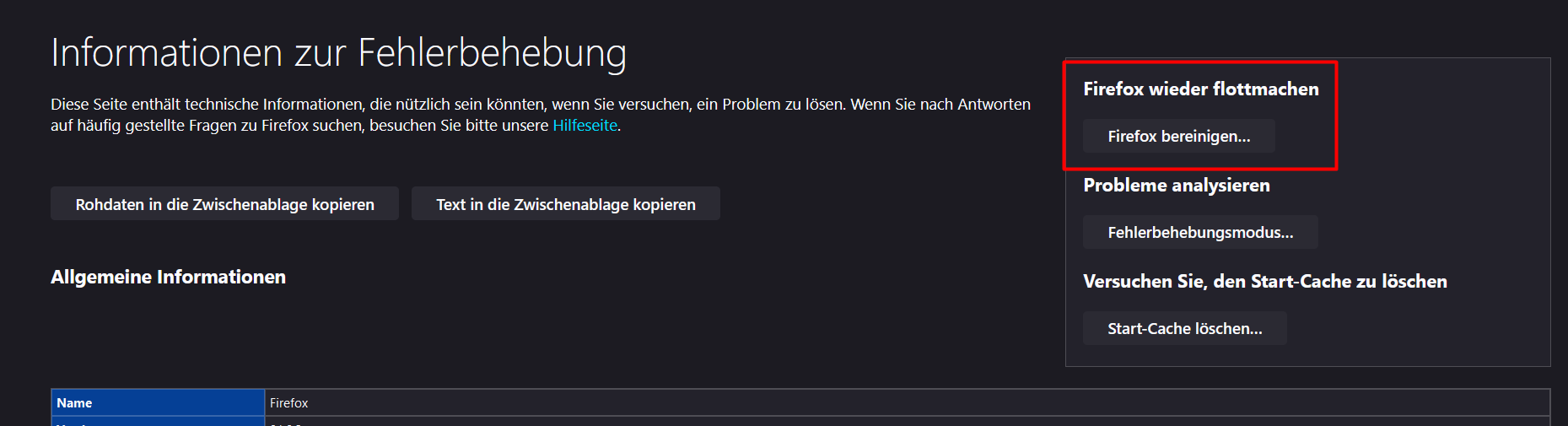Click the Probleme analysieren heading

[x=1176, y=185]
